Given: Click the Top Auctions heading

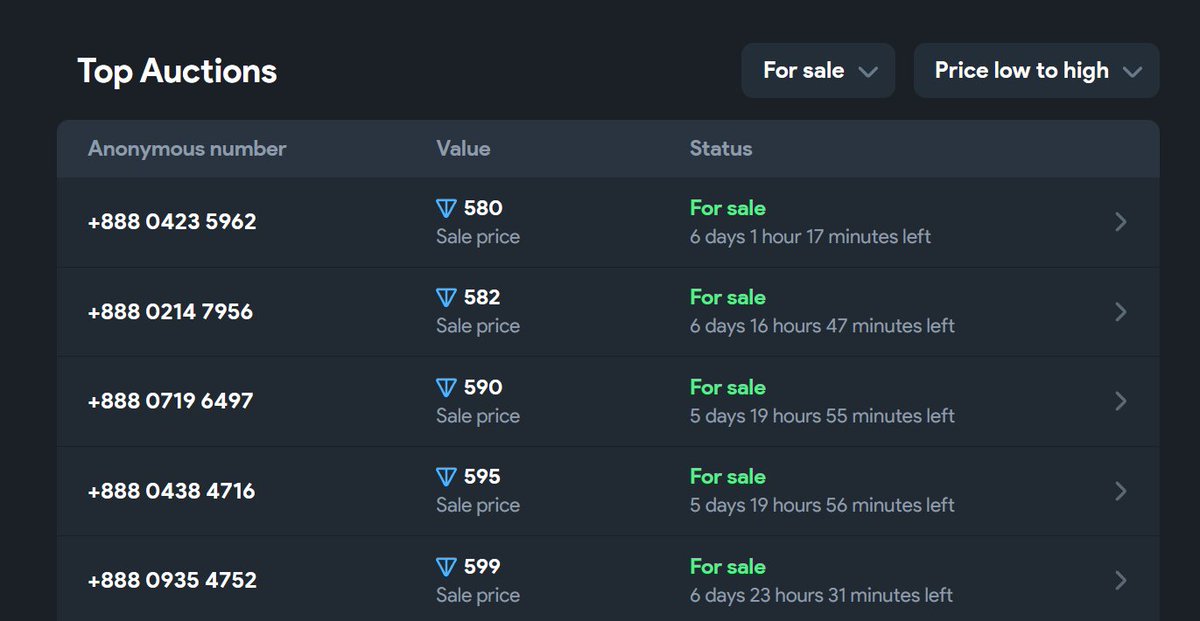Looking at the screenshot, I should (177, 71).
